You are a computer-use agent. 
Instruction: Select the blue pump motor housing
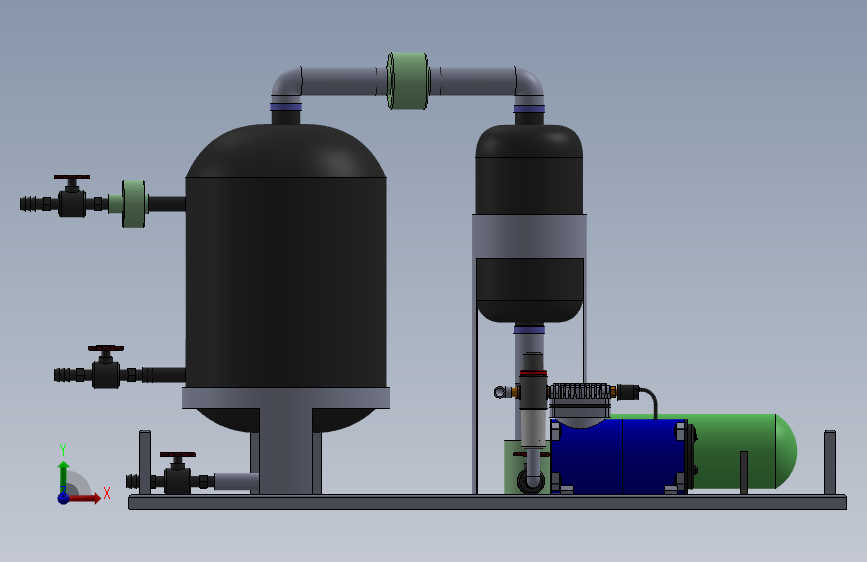619,456
